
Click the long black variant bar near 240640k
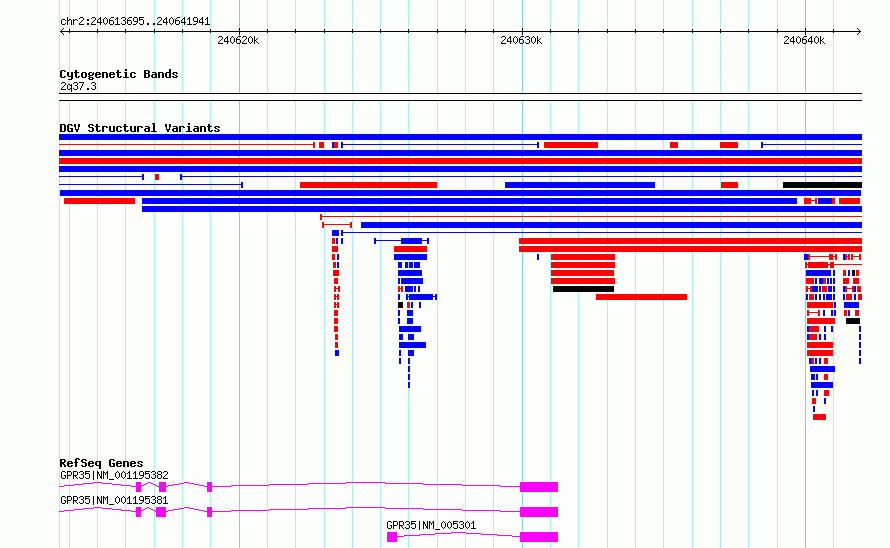[x=822, y=185]
